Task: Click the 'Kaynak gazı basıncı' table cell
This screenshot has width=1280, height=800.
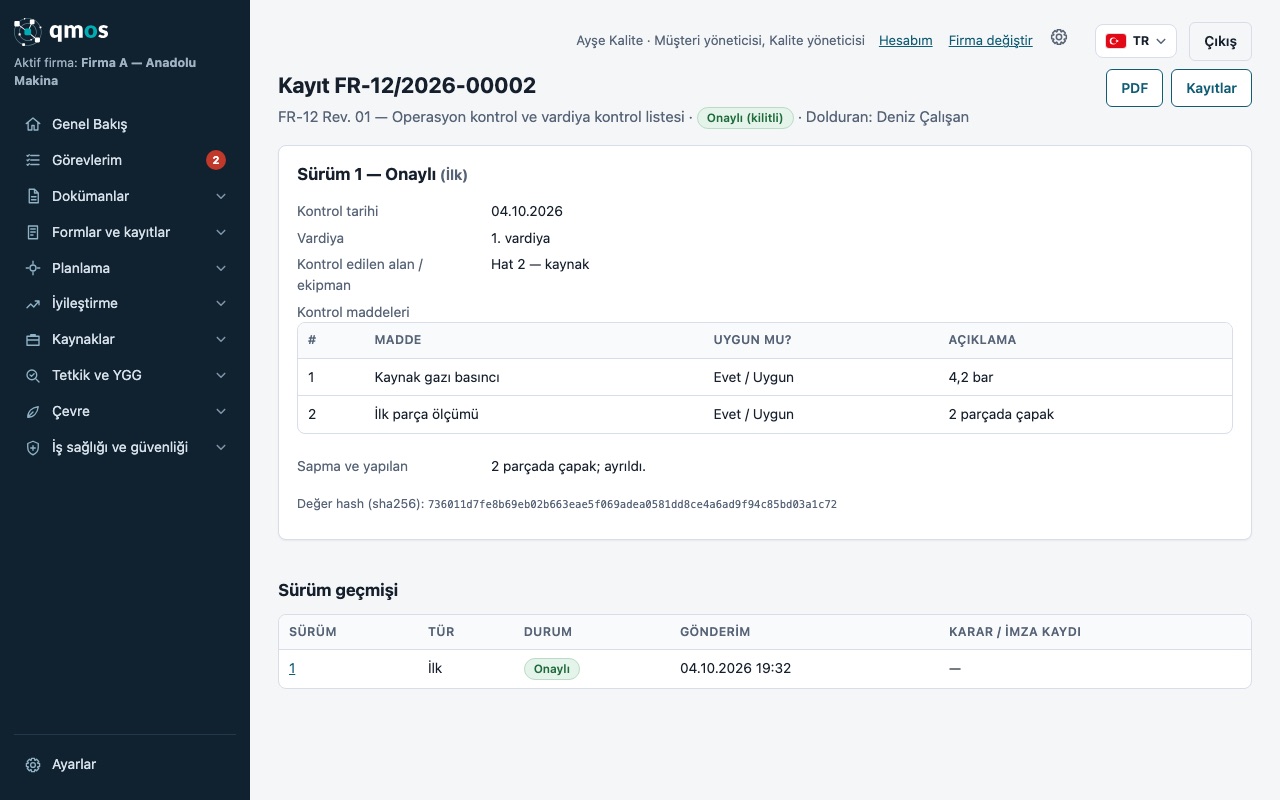Action: click(534, 378)
